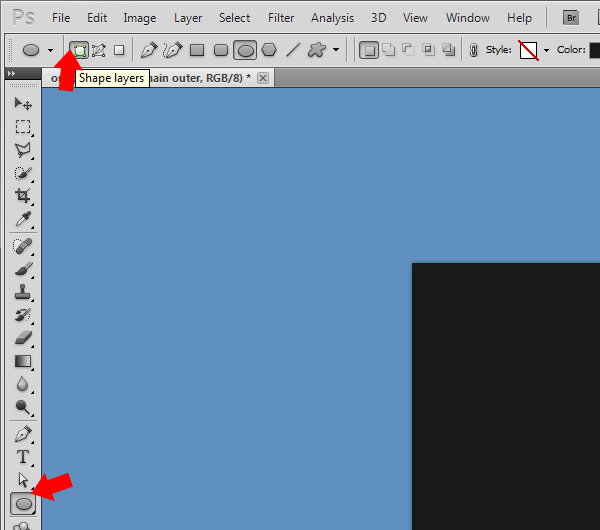Open the File menu
Viewport: 600px width, 530px height.
point(61,18)
